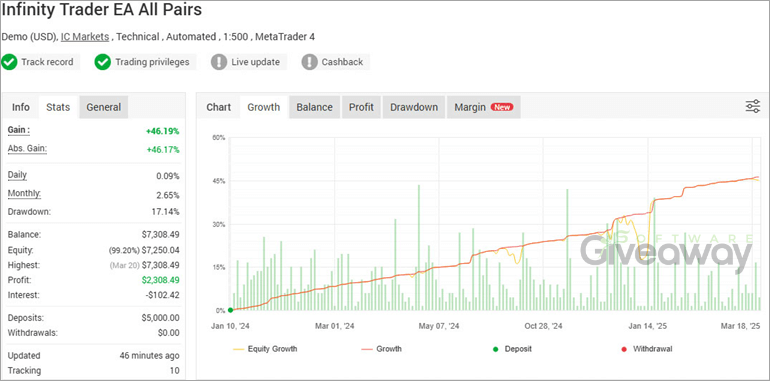
Task: Click the Jan 10, '24 axis label
Action: click(230, 326)
